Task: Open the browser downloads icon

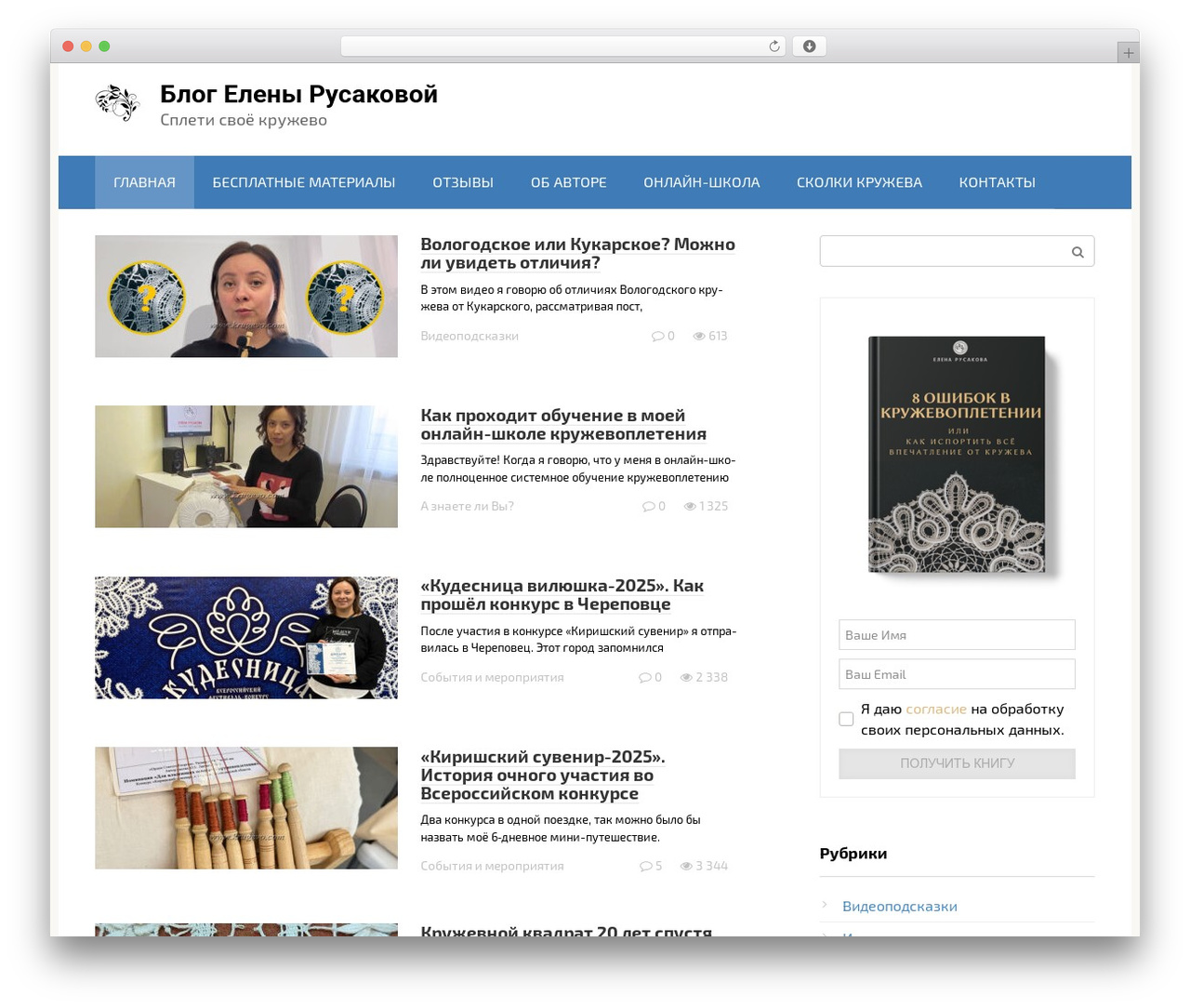Action: [809, 46]
